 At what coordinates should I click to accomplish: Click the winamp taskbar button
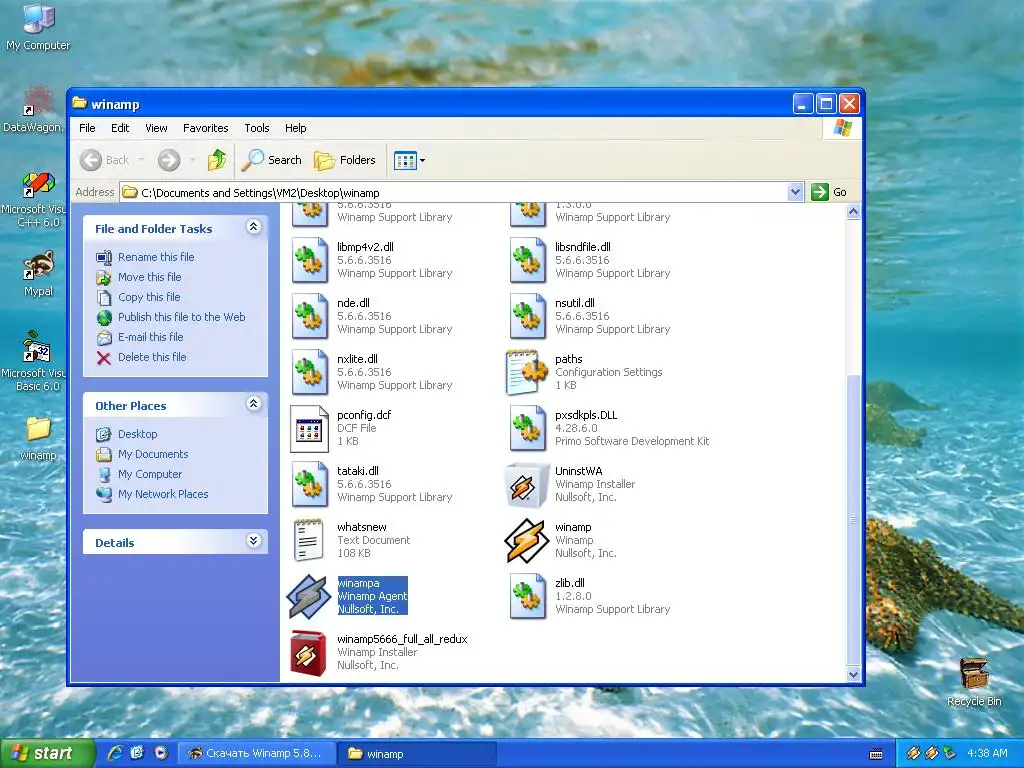click(x=417, y=753)
